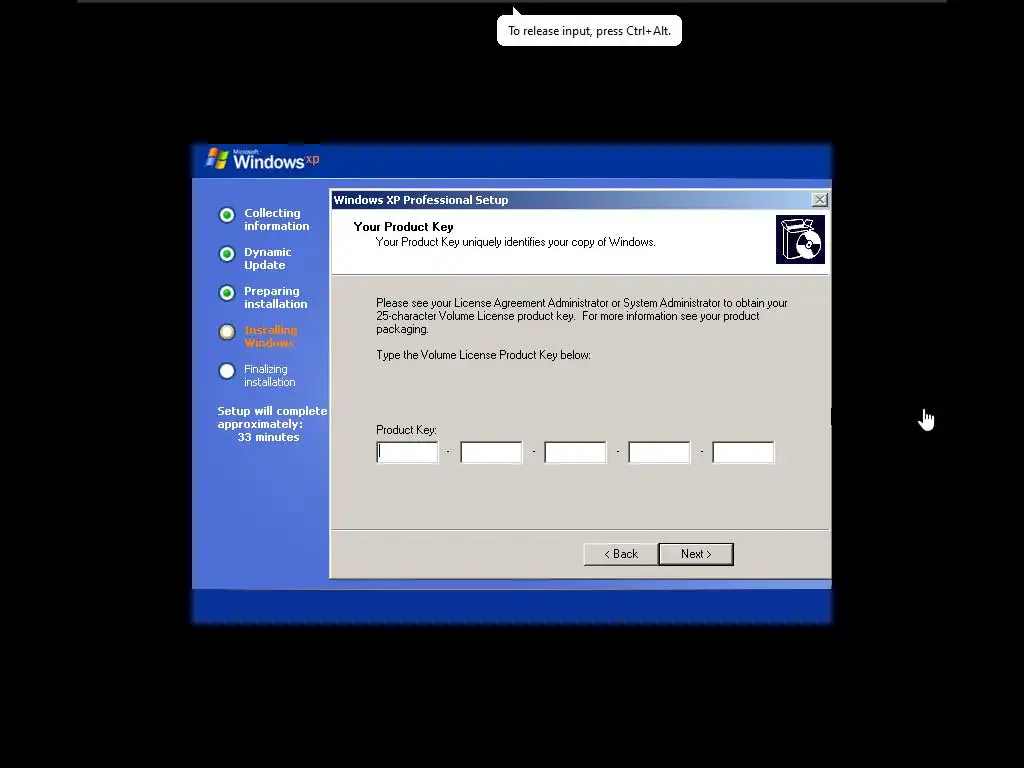Click the software box and CD icon
Viewport: 1024px width, 768px height.
pyautogui.click(x=800, y=240)
